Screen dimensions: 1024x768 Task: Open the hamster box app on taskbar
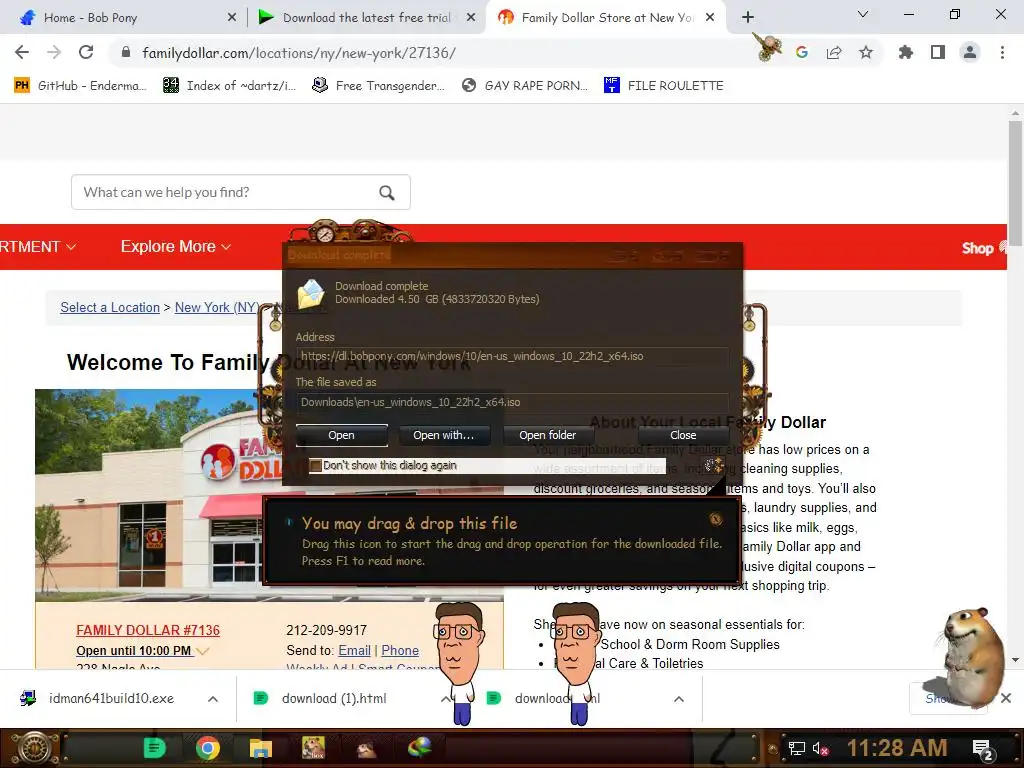click(313, 748)
